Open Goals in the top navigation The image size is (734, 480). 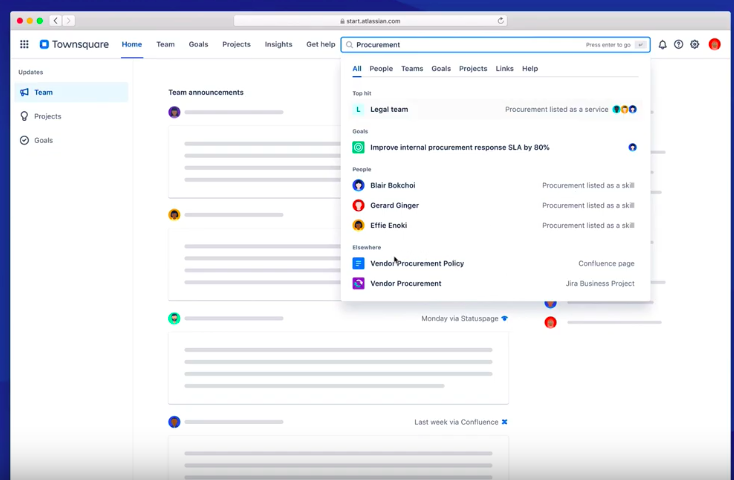(198, 44)
